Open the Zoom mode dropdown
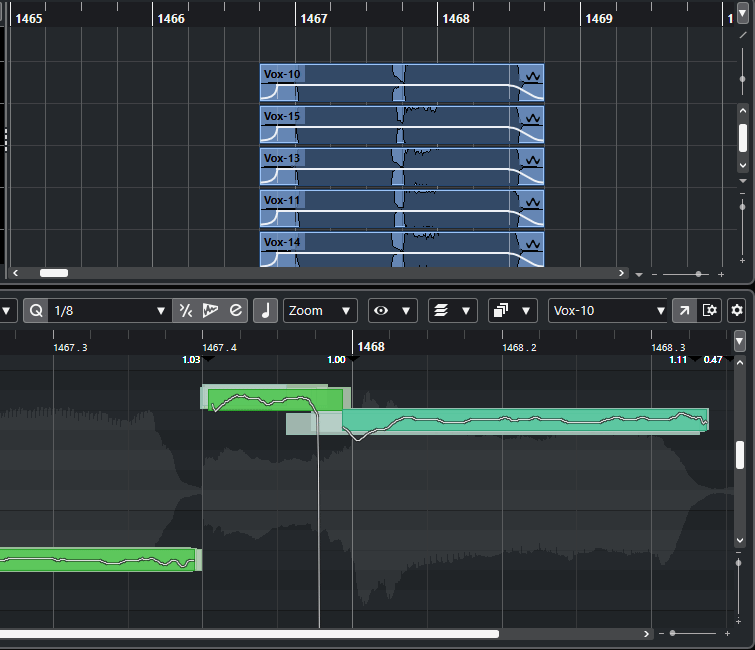Screen dimensions: 755x650 [x=320, y=311]
